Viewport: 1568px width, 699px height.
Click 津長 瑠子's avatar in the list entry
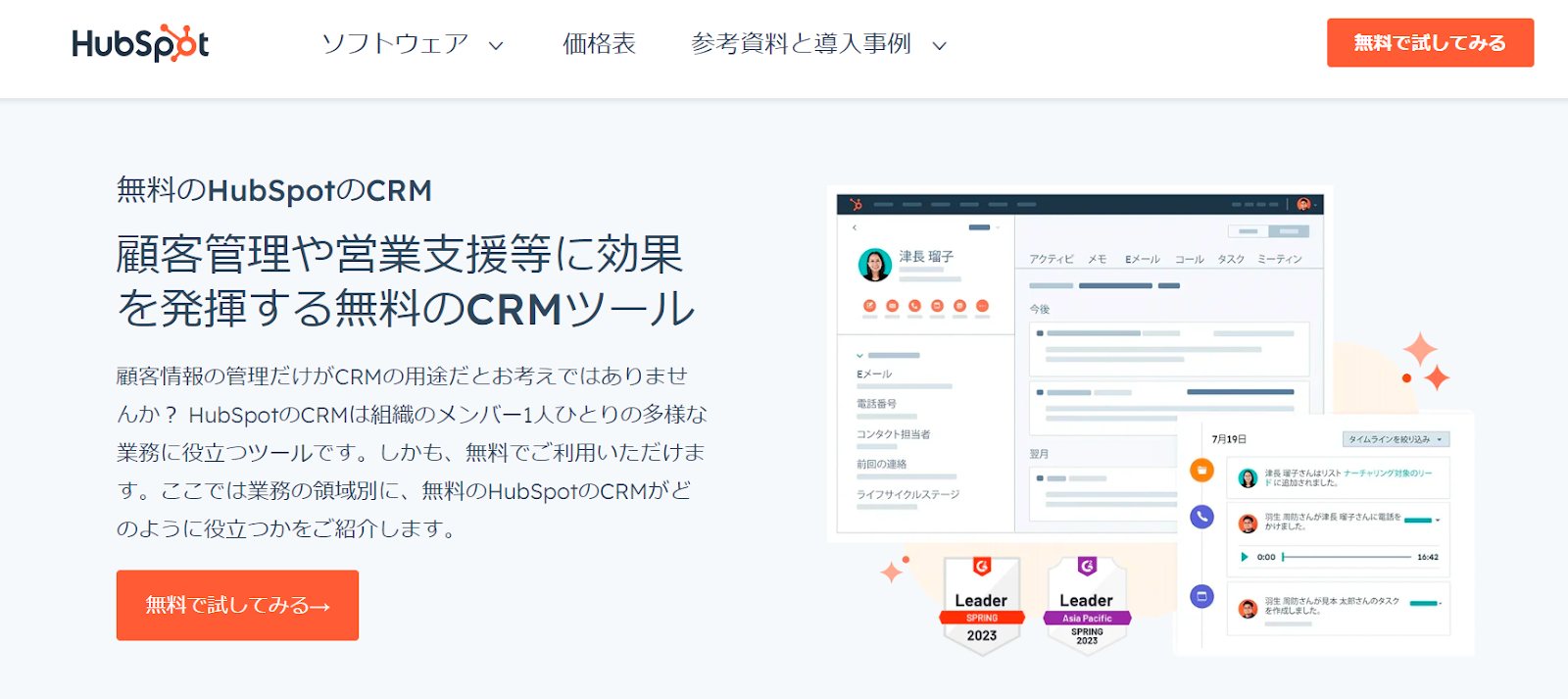tap(1248, 478)
